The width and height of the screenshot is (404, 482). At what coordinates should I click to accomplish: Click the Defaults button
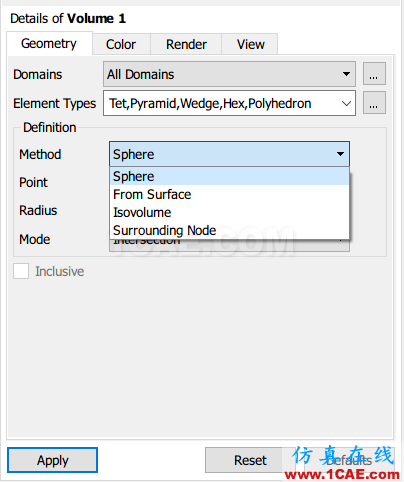(349, 460)
